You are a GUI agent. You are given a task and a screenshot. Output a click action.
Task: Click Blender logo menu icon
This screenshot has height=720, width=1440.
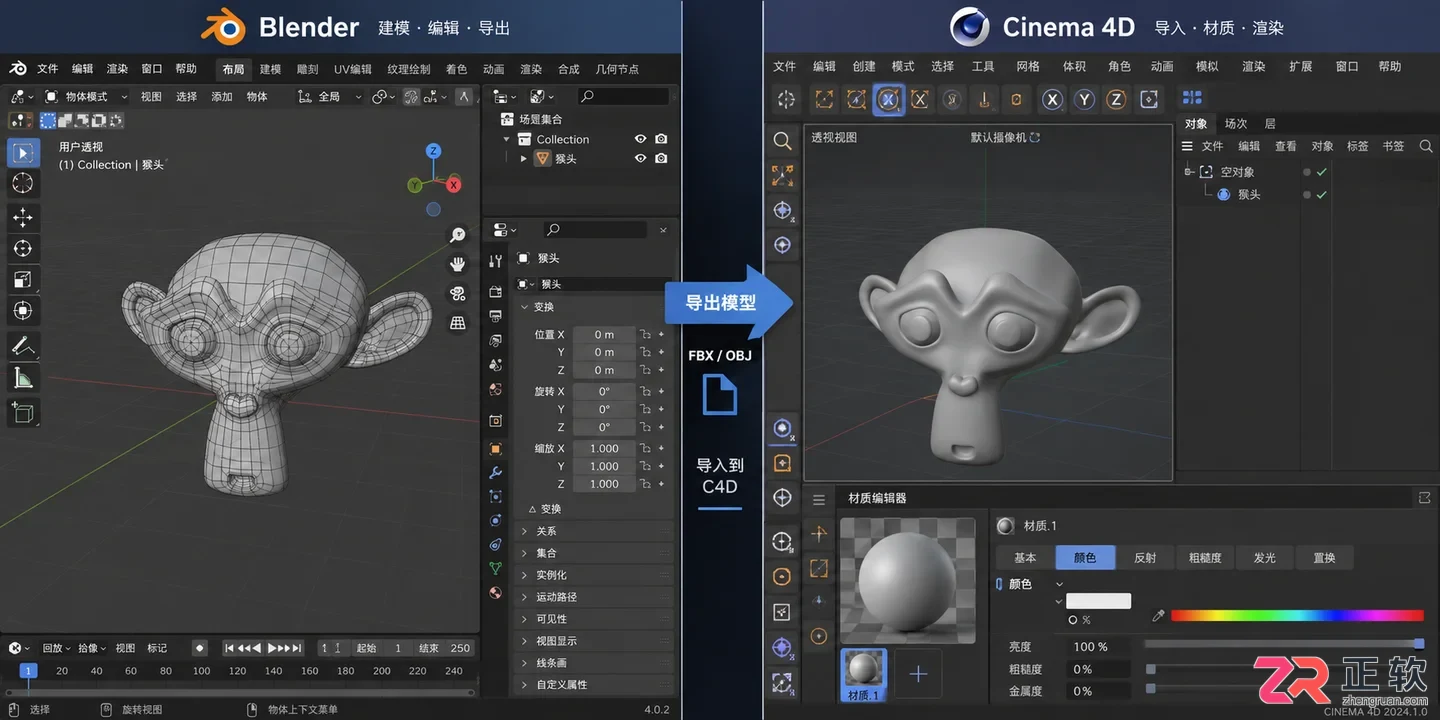click(18, 68)
